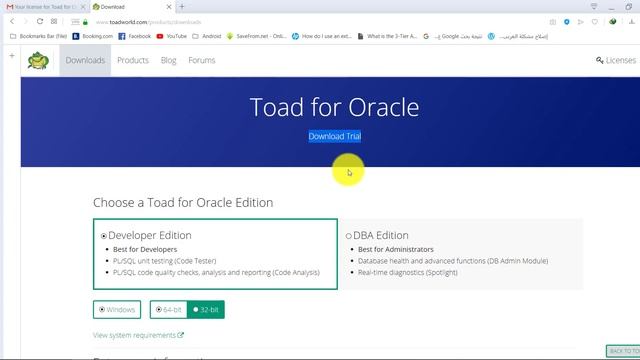The image size is (640, 360).
Task: Open the Products menu item
Action: pos(133,60)
